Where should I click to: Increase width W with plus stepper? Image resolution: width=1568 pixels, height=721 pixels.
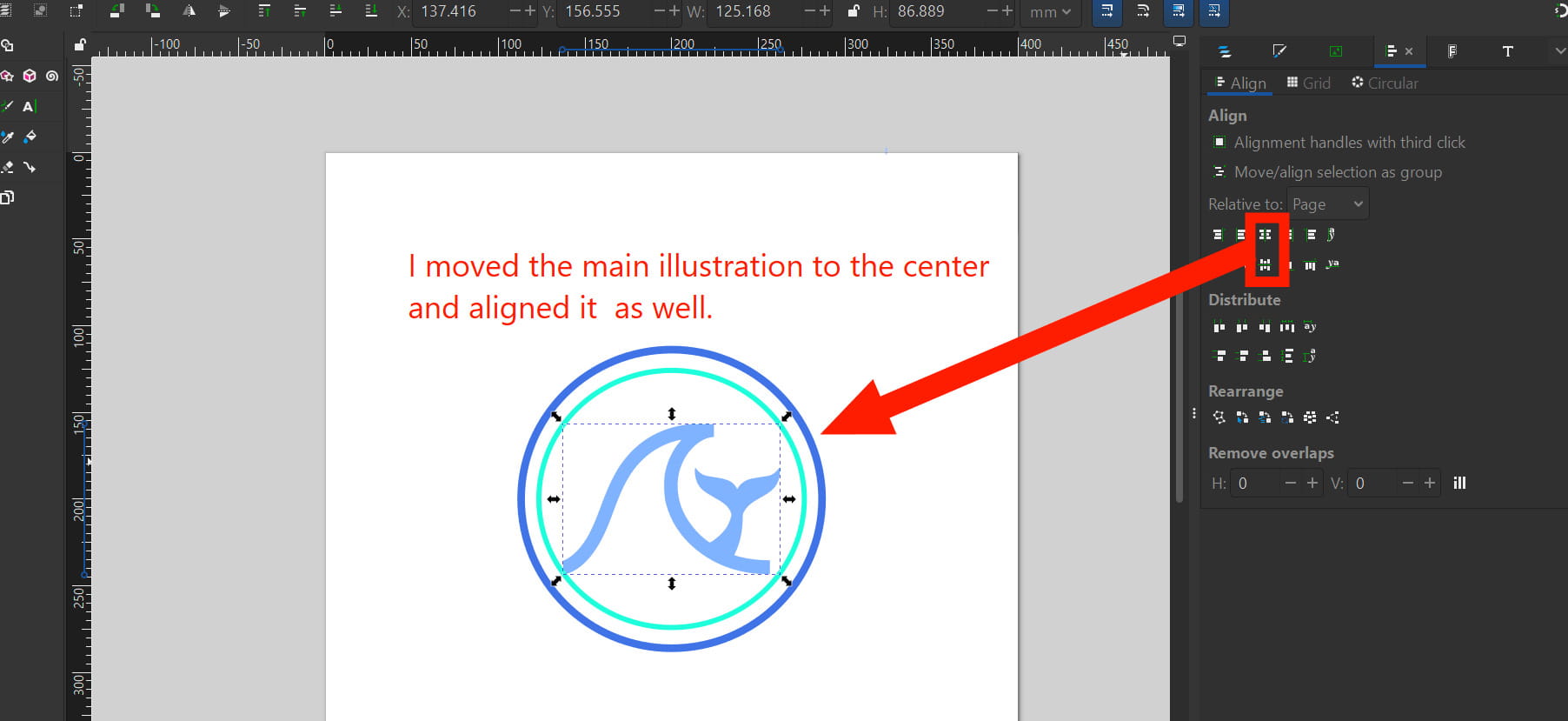click(x=825, y=11)
